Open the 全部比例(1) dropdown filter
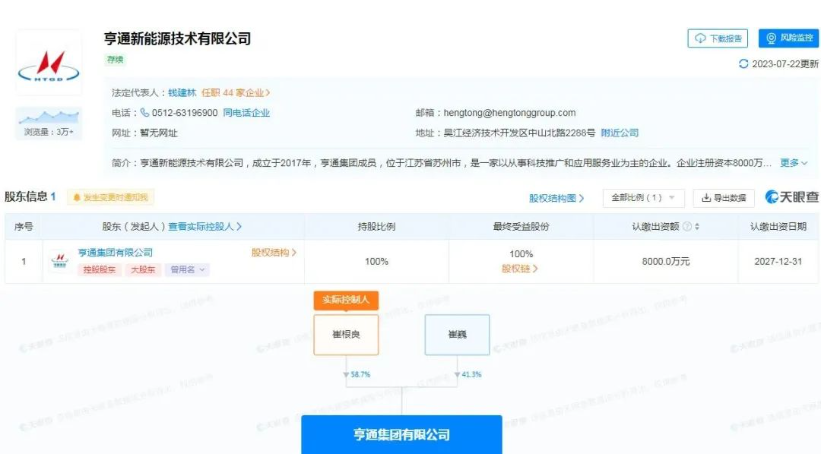The height and width of the screenshot is (458, 824). 644,198
